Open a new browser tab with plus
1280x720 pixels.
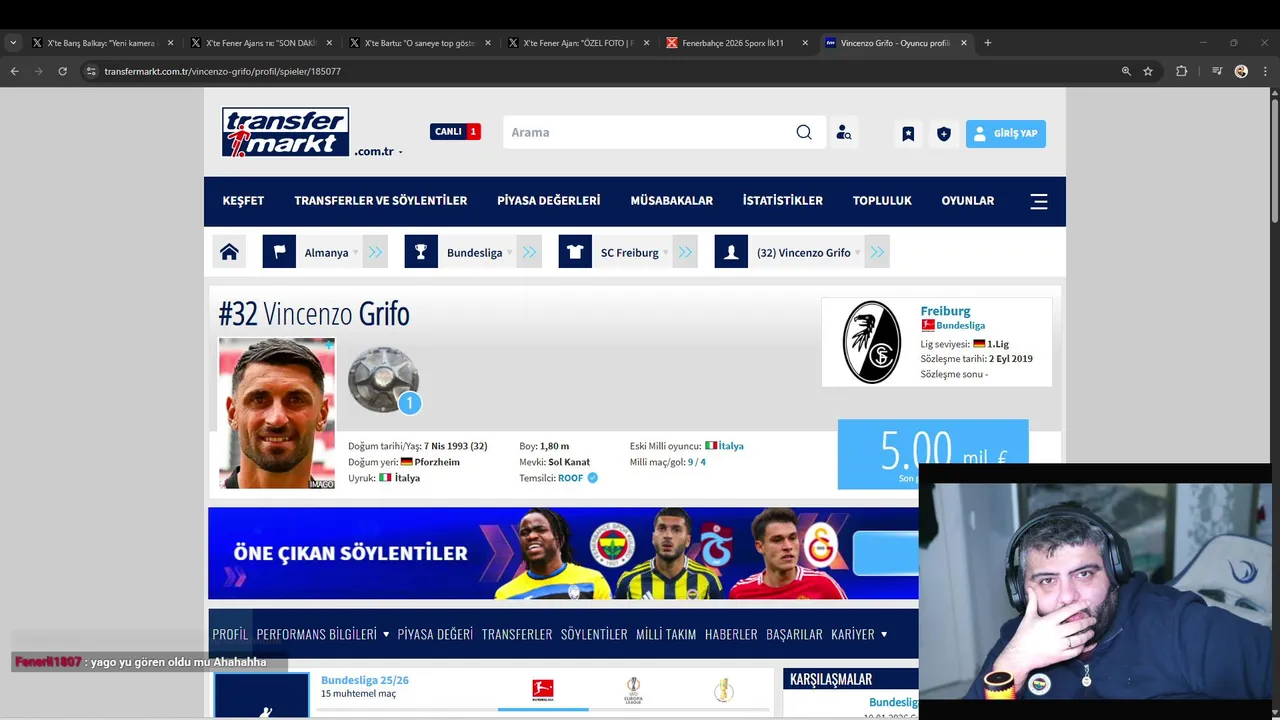[x=987, y=43]
